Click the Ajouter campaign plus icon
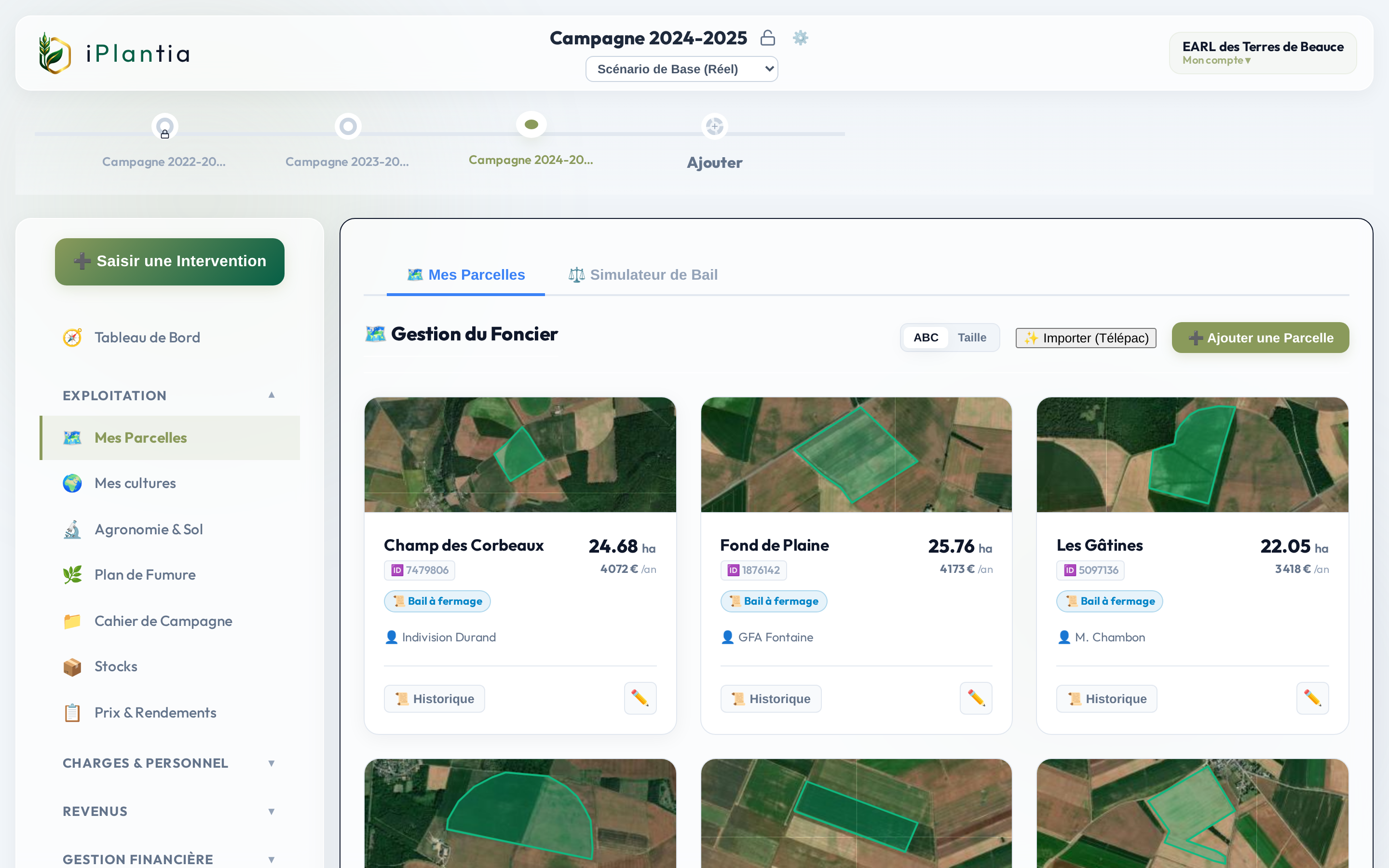 click(x=715, y=126)
